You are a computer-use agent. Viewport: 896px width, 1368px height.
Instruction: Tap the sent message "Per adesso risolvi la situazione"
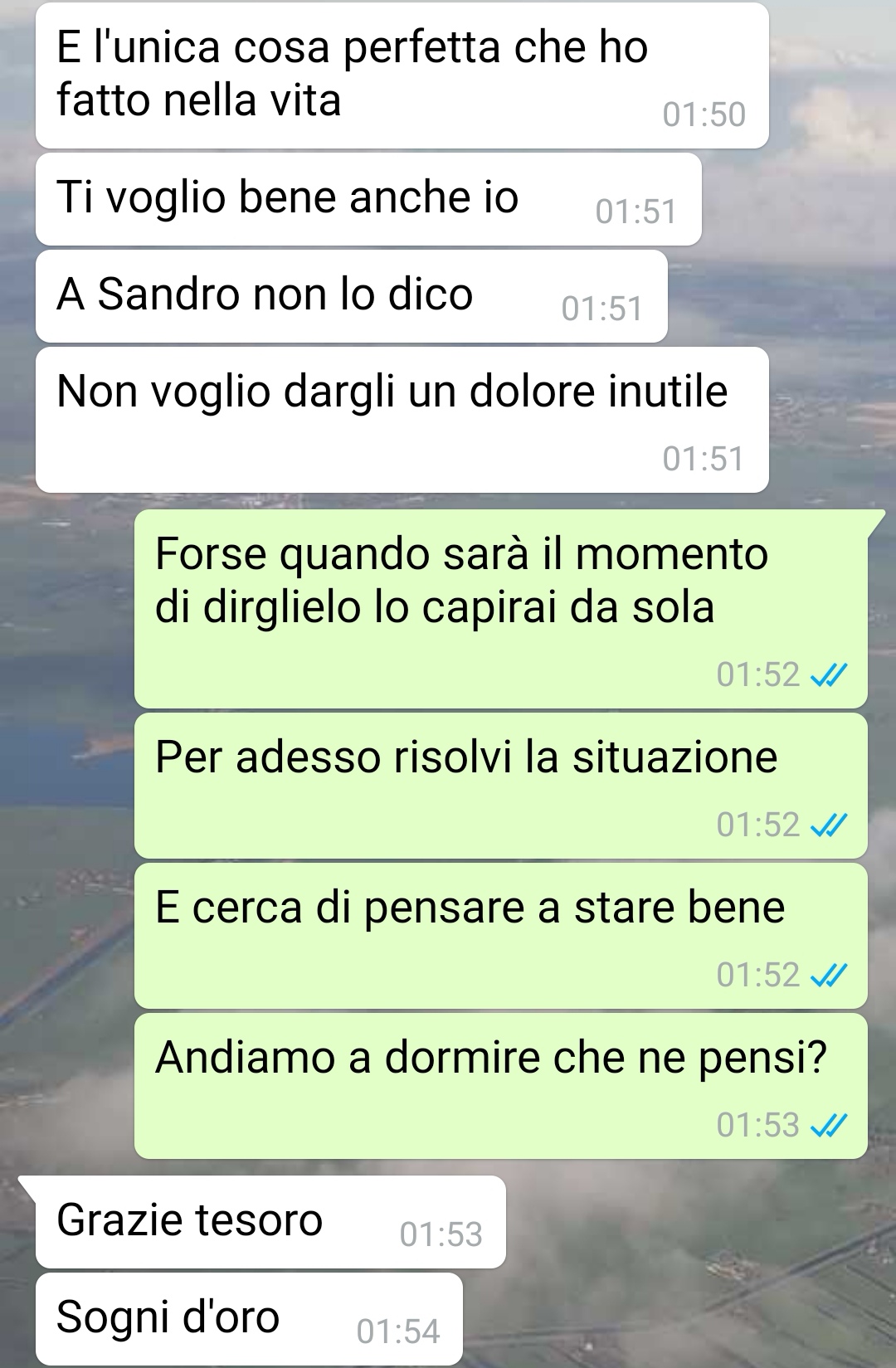pyautogui.click(x=501, y=786)
